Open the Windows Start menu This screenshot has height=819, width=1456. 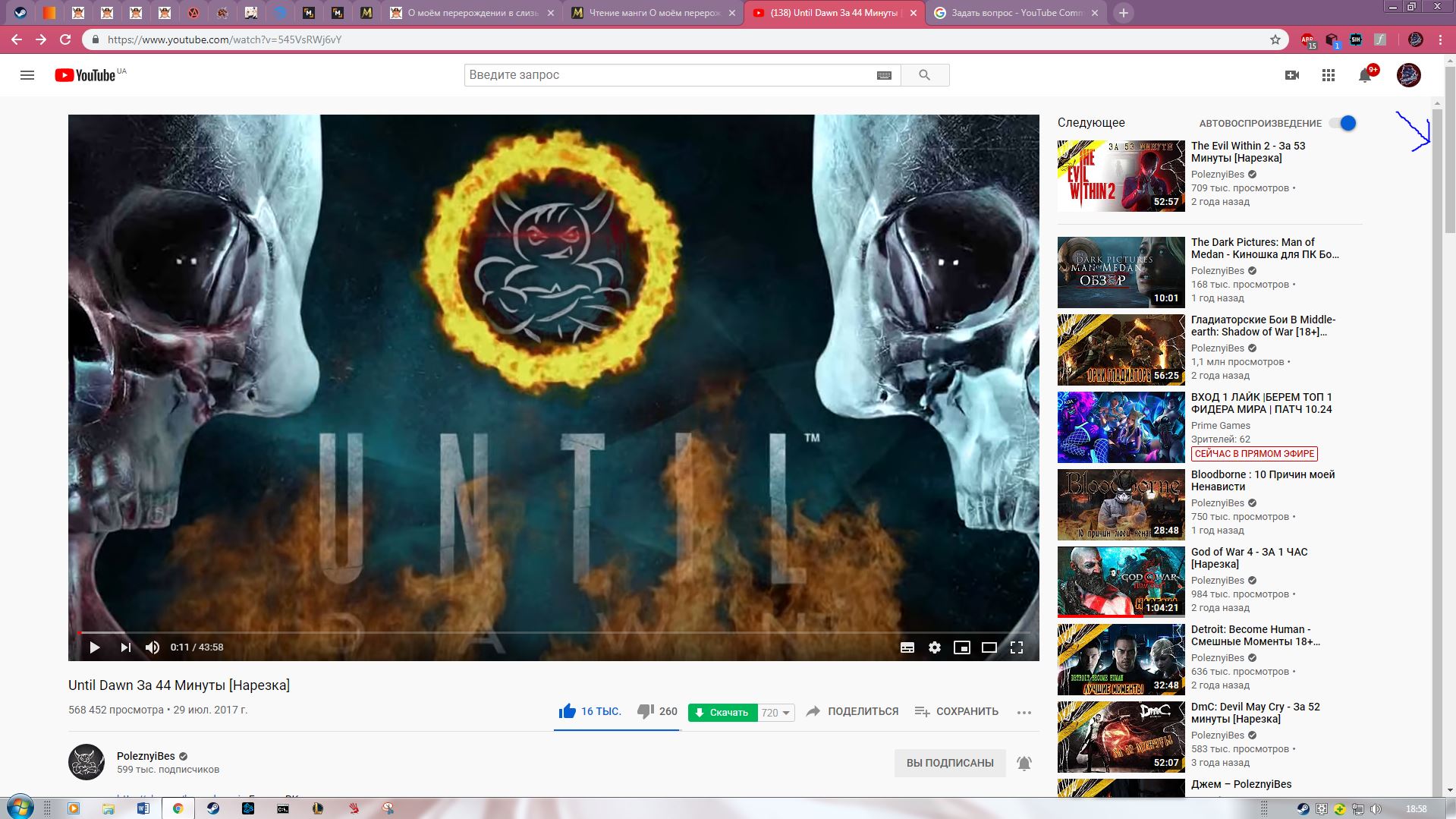tap(19, 807)
